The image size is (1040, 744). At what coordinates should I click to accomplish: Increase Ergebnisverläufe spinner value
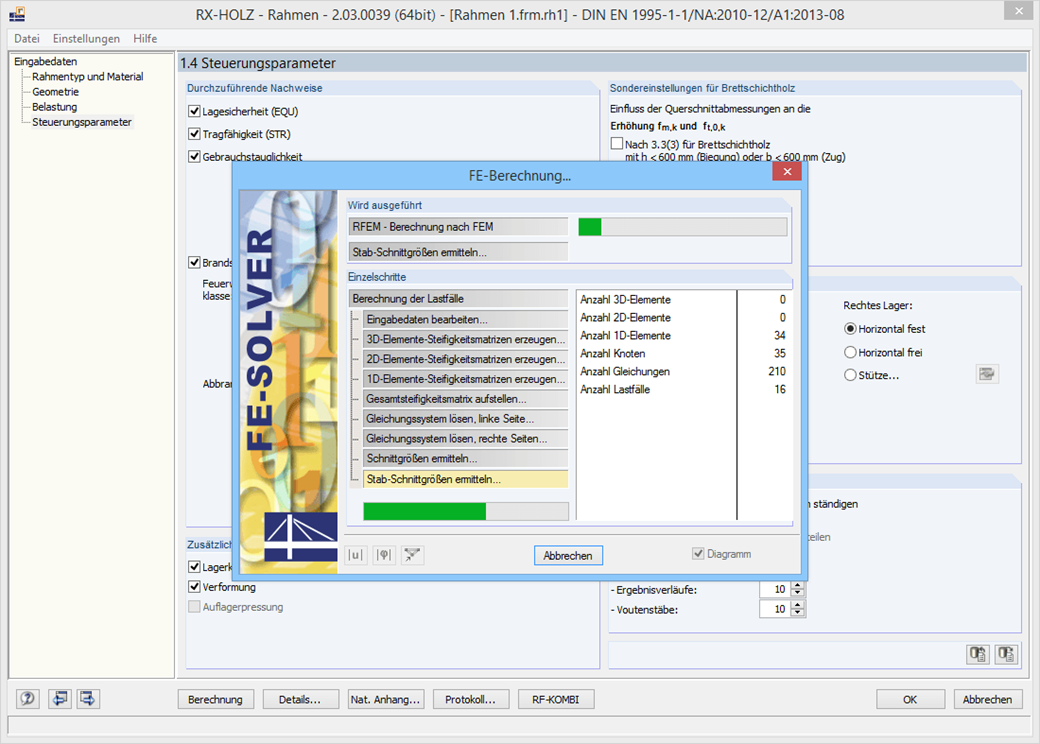pos(798,586)
